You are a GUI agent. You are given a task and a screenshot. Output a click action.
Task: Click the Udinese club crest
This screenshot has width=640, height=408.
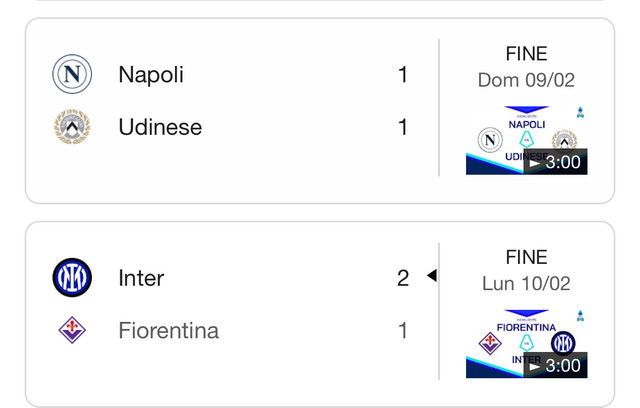[72, 126]
